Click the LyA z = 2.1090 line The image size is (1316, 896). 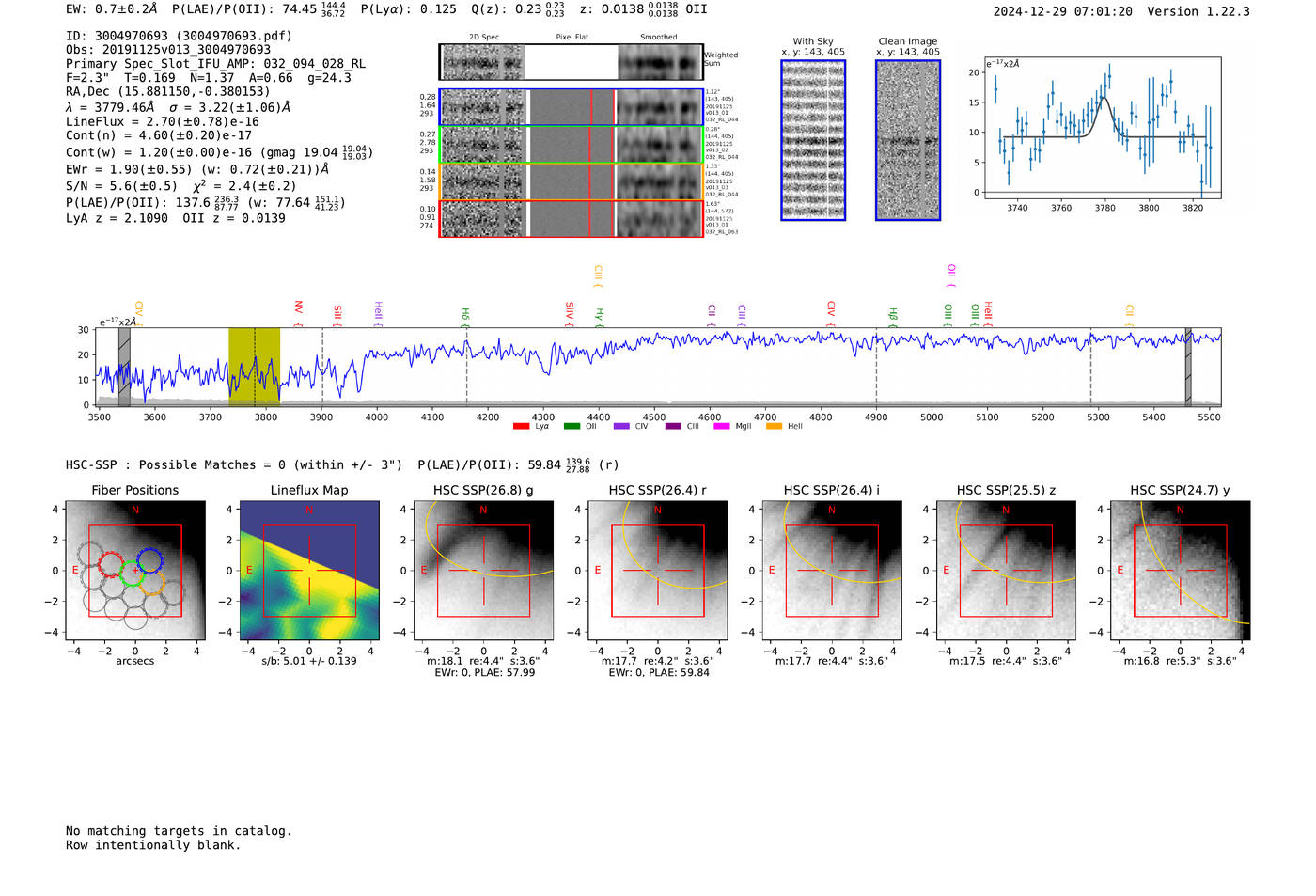coord(176,218)
